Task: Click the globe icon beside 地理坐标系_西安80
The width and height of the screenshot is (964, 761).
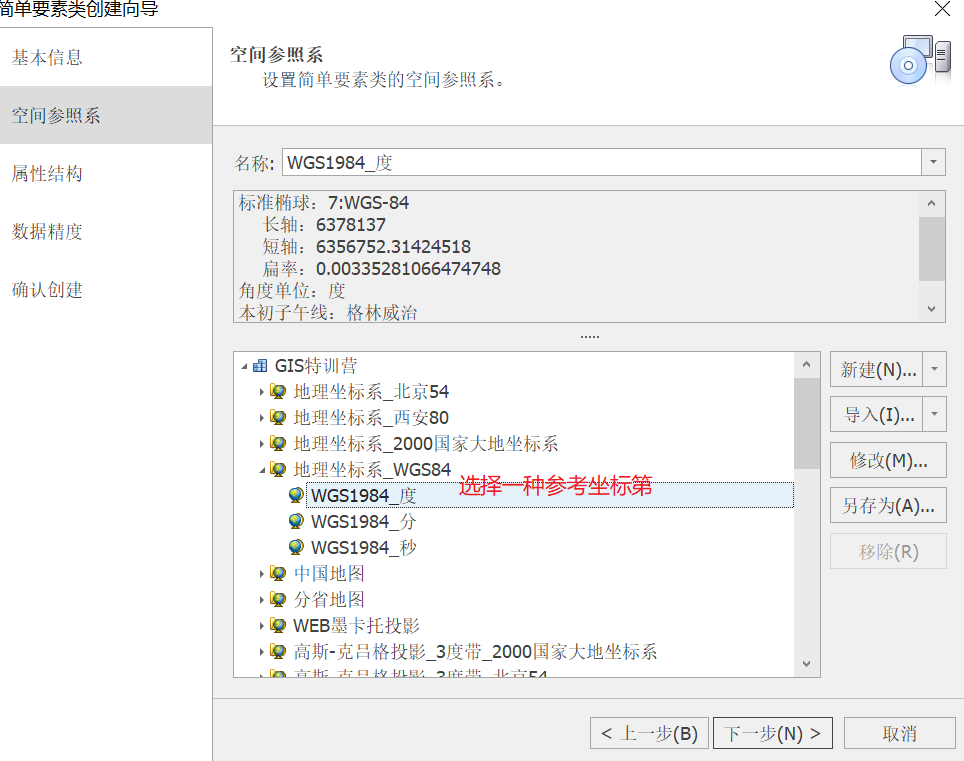Action: click(x=279, y=417)
